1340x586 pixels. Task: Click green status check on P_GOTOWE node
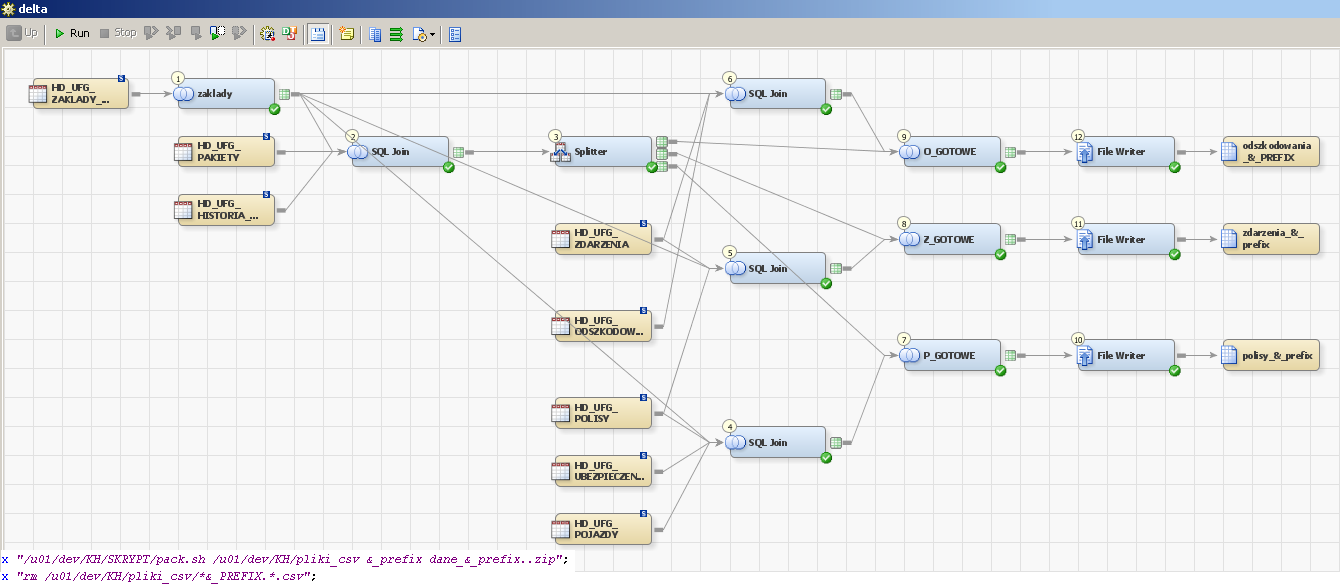click(1000, 370)
